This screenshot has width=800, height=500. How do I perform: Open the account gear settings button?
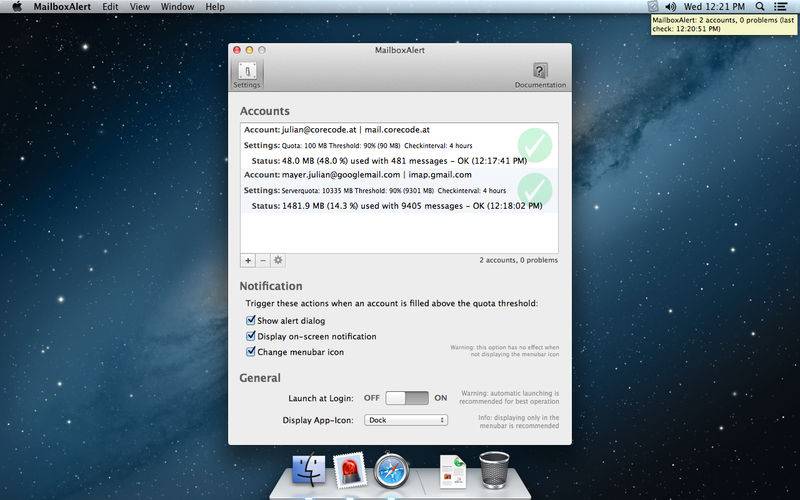(x=278, y=260)
